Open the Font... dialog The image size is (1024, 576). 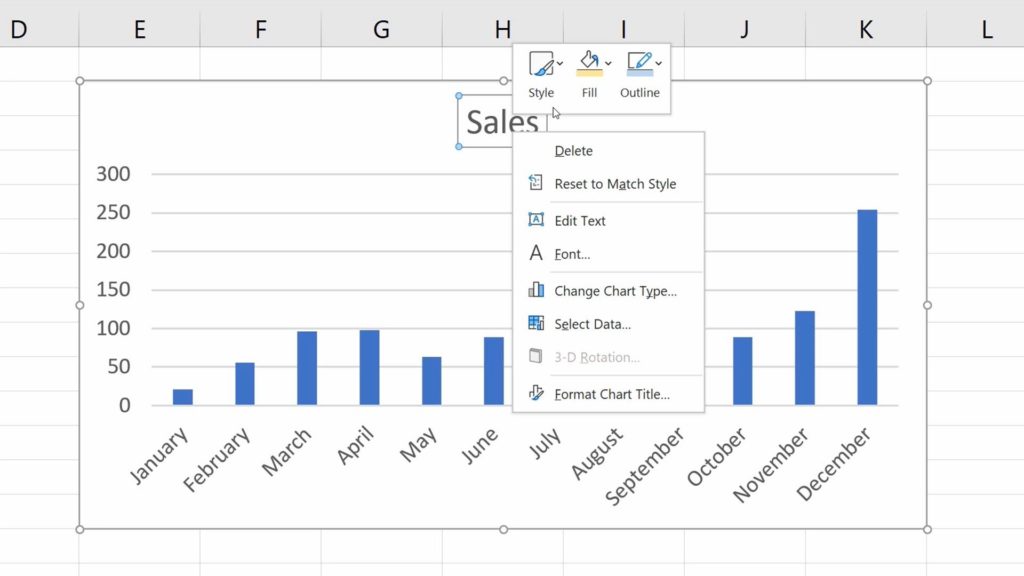coord(572,253)
